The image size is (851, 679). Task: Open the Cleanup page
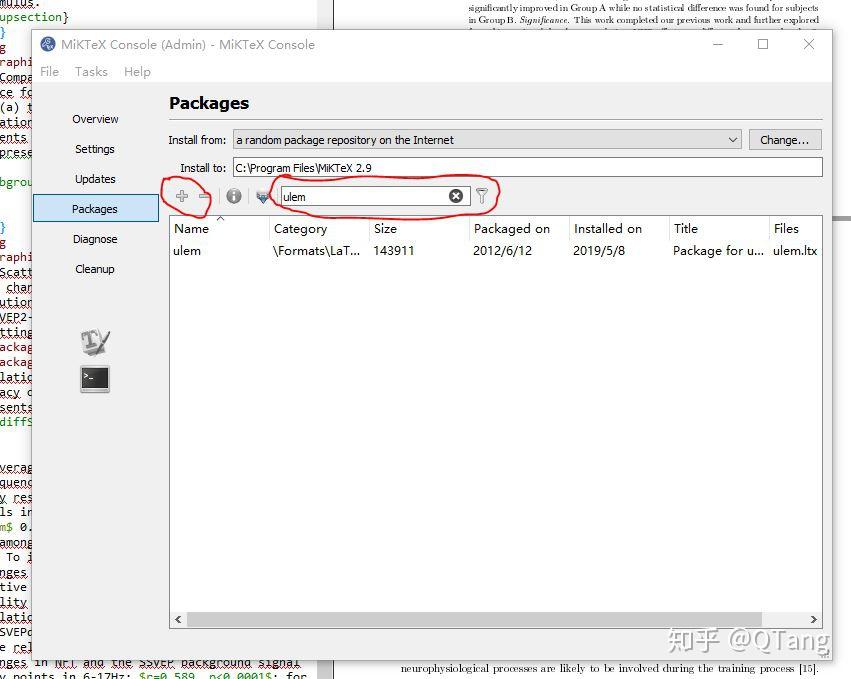(x=96, y=269)
